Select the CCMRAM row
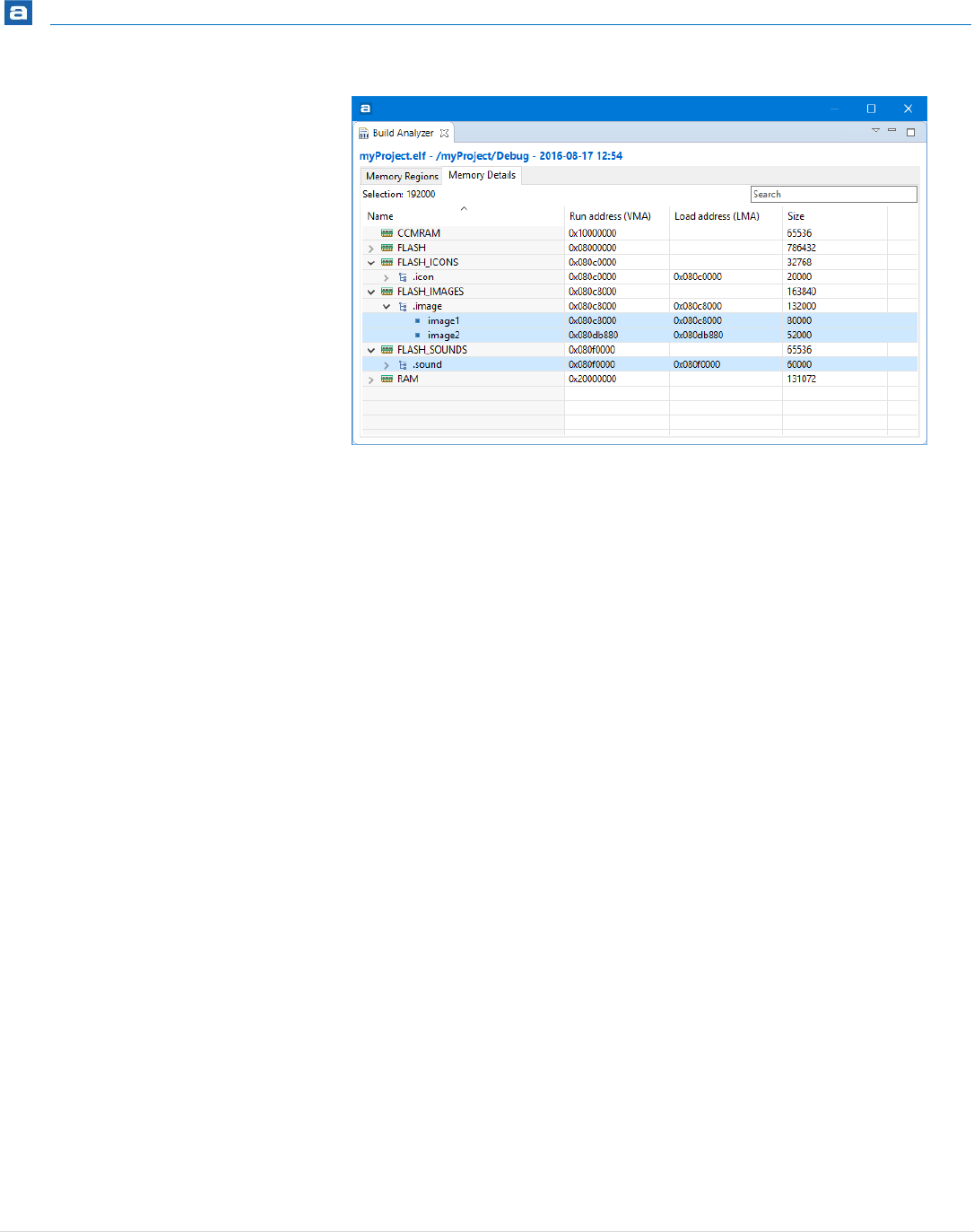The image size is (974, 1232). pos(639,233)
